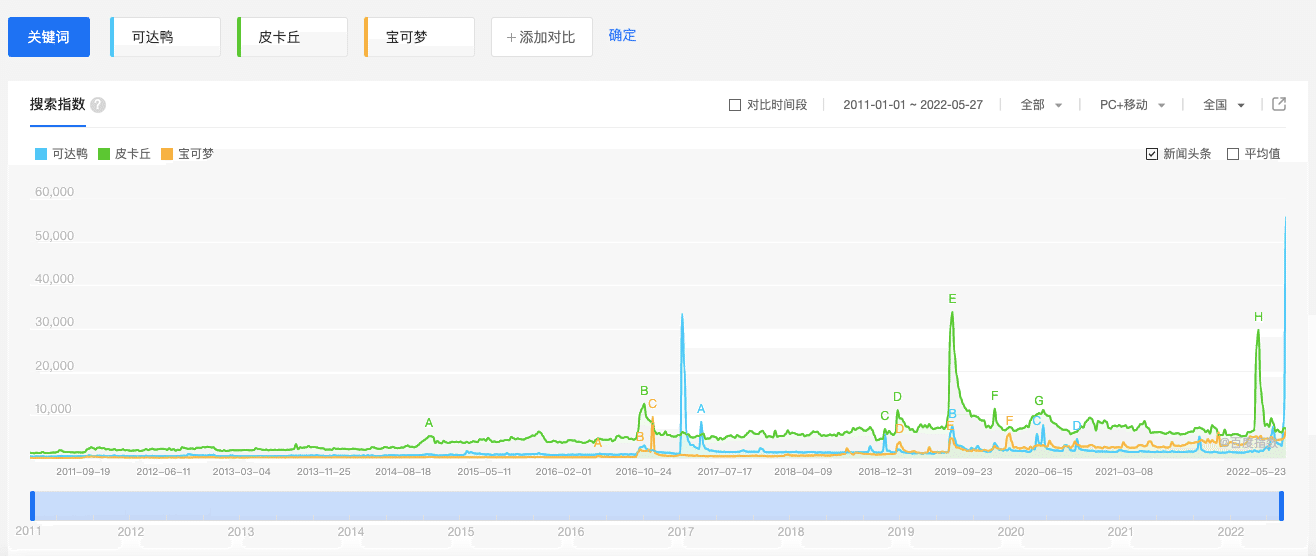Viewport: 1316px width, 556px height.
Task: Click the right handle of the timeline slider
Action: (1281, 506)
